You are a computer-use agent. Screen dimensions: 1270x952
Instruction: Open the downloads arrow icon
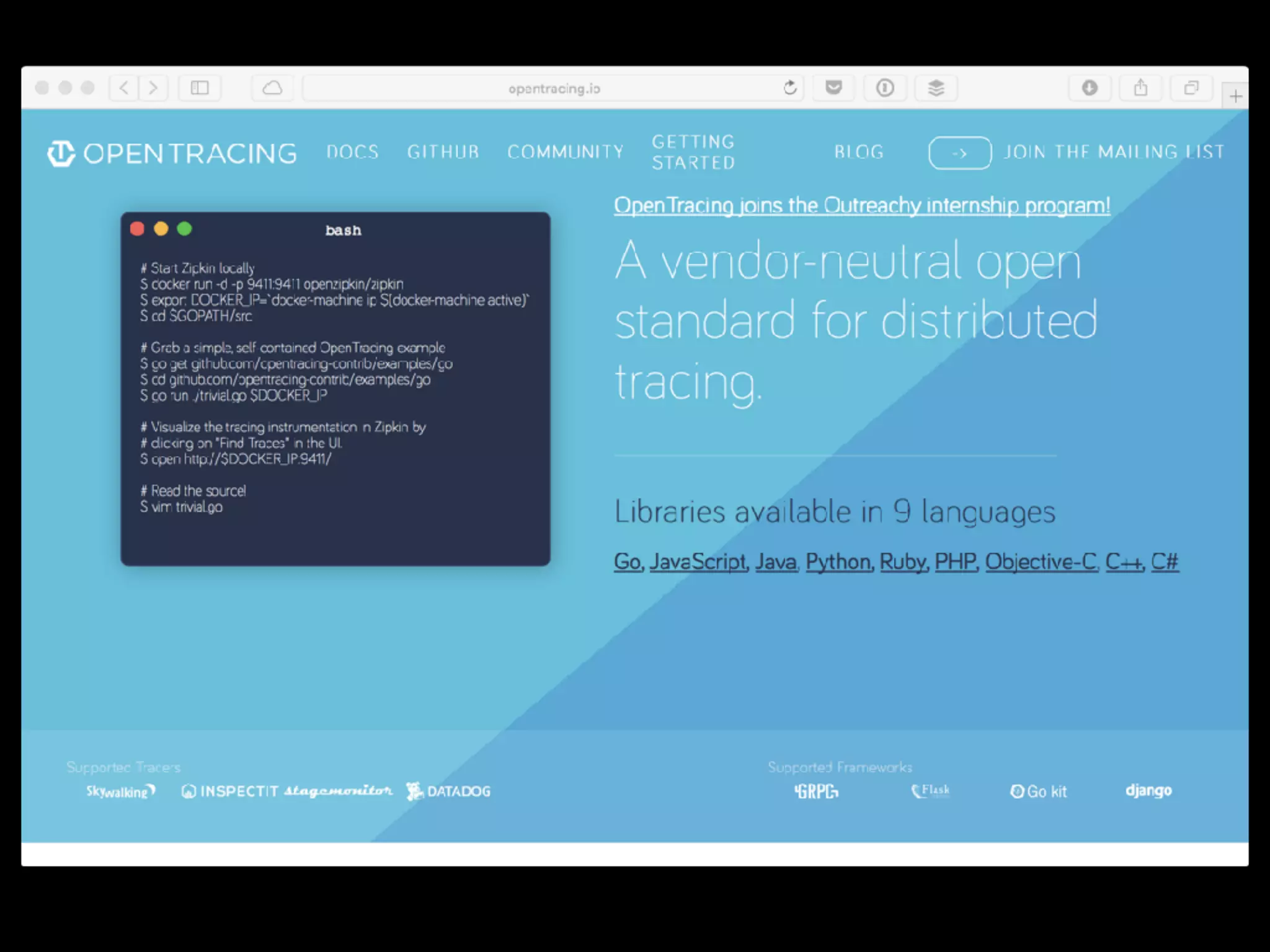pyautogui.click(x=1090, y=88)
